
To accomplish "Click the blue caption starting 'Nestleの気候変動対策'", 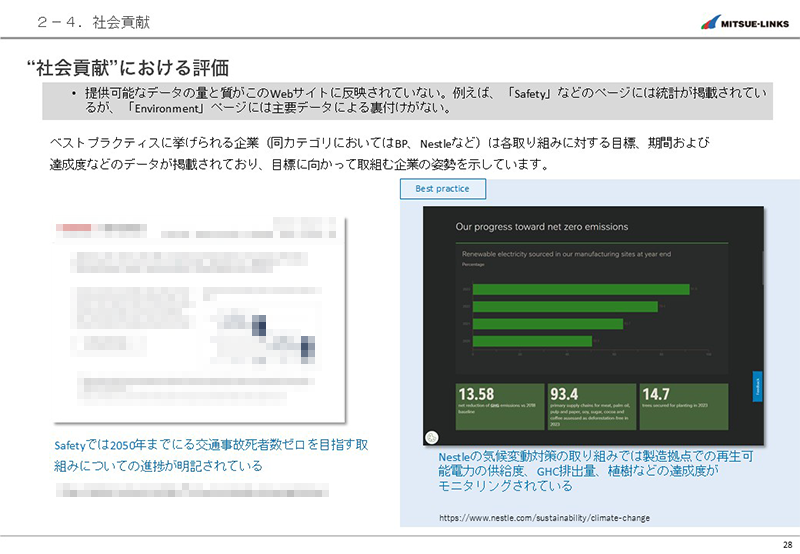I will (595, 470).
